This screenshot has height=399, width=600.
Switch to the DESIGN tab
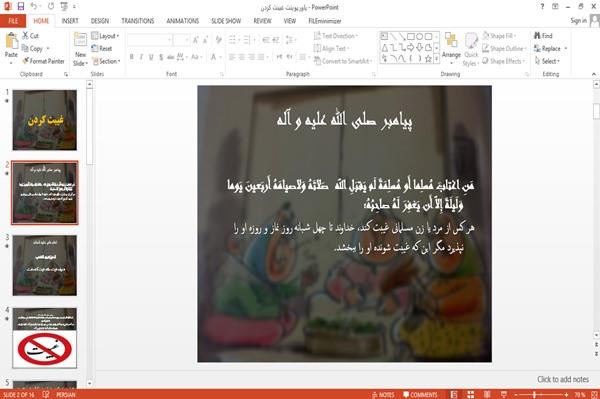(x=99, y=21)
